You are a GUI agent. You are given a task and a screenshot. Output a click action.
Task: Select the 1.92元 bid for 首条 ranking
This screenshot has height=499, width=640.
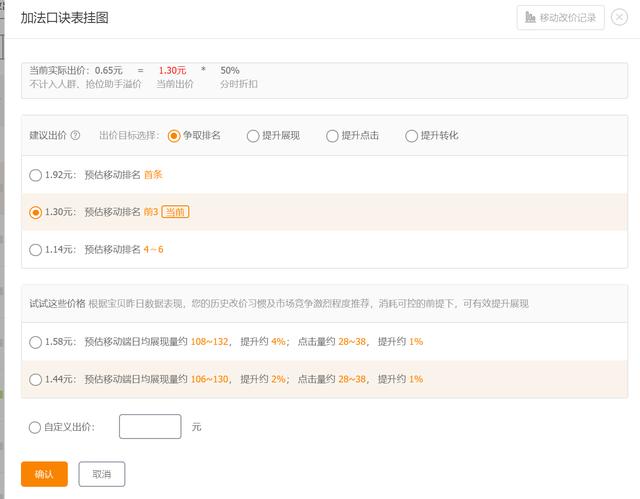click(x=36, y=175)
